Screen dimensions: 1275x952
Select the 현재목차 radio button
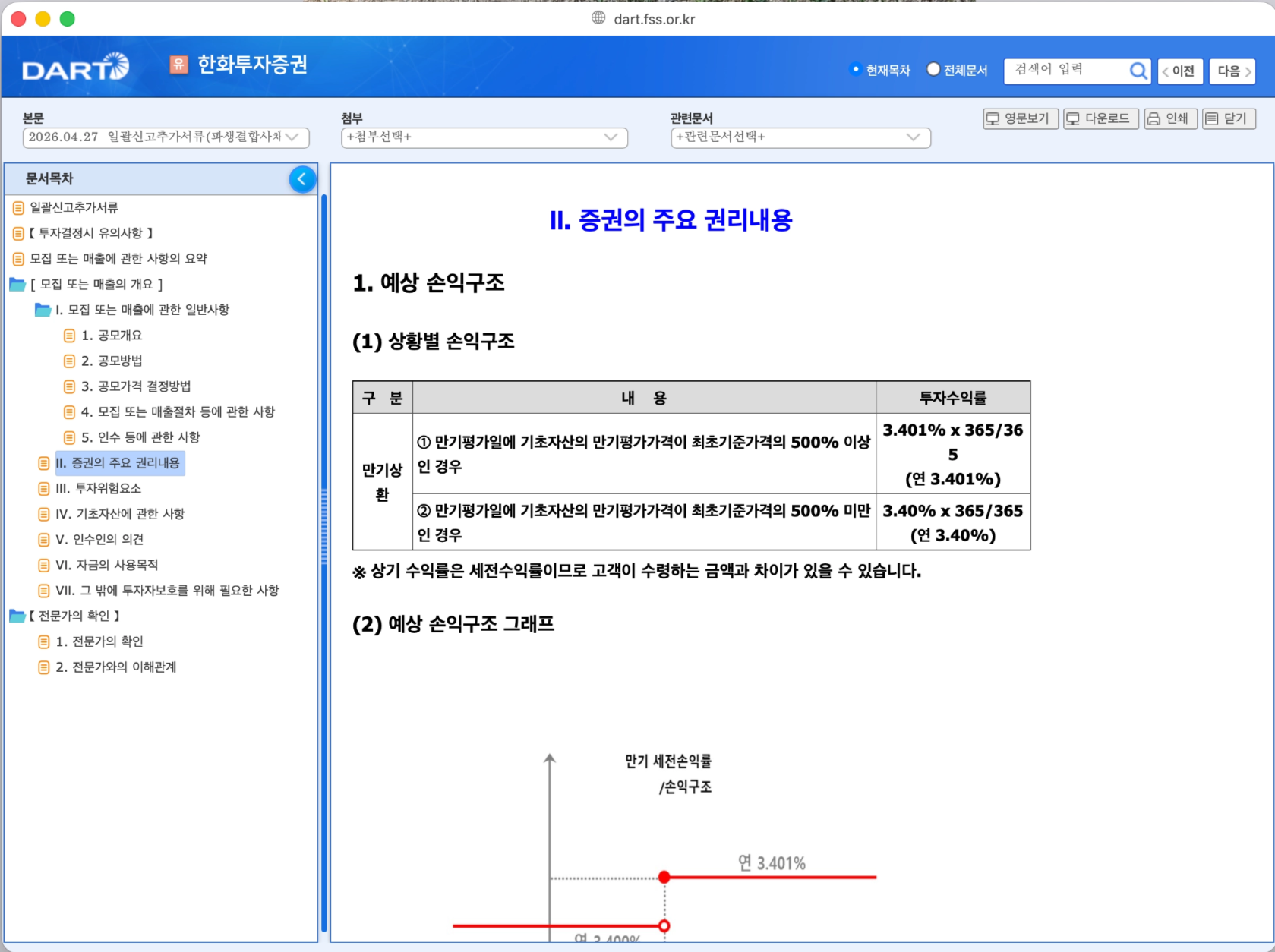[856, 70]
